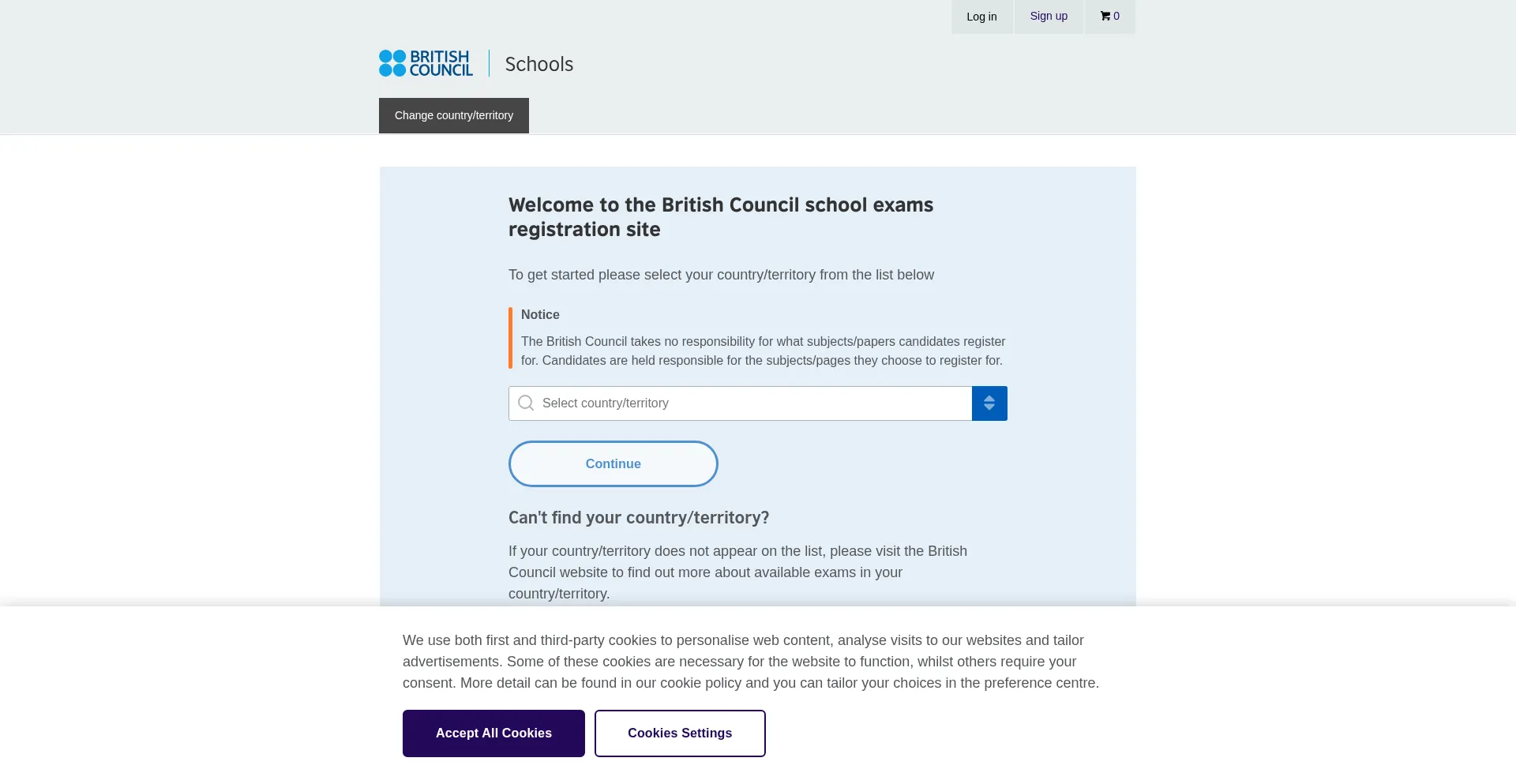This screenshot has height=784, width=1516.
Task: Click the magnifier icon in country field
Action: (526, 403)
